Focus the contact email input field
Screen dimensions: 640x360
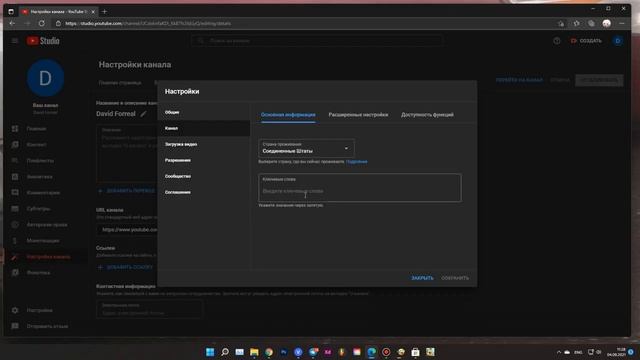tap(149, 309)
